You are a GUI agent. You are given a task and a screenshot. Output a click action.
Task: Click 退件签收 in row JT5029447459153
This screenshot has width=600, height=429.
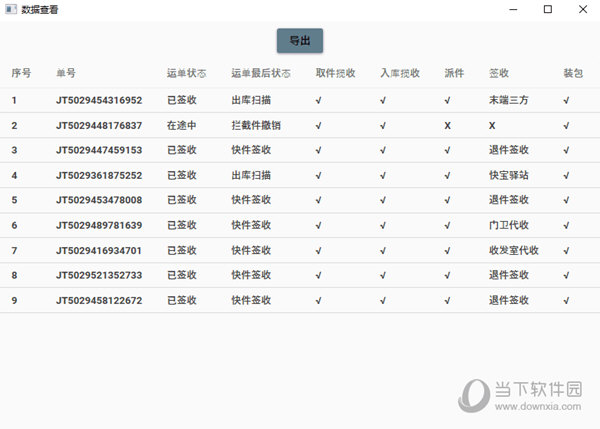[509, 150]
